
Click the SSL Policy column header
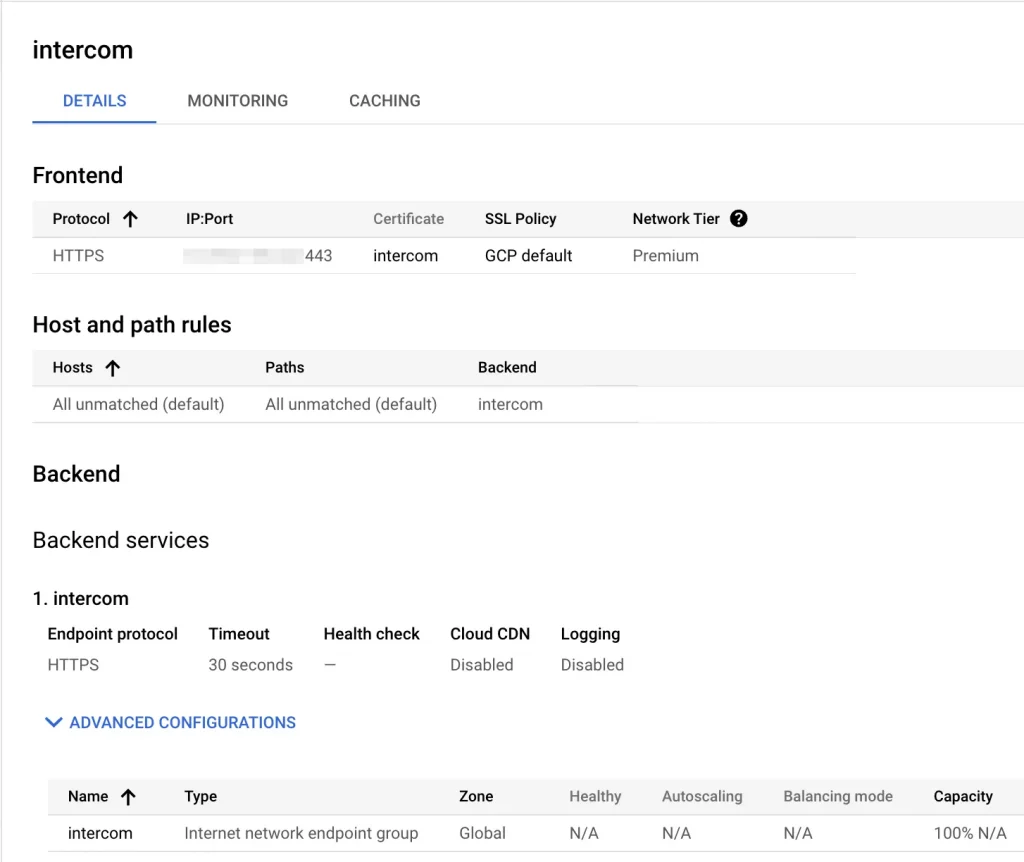(520, 219)
